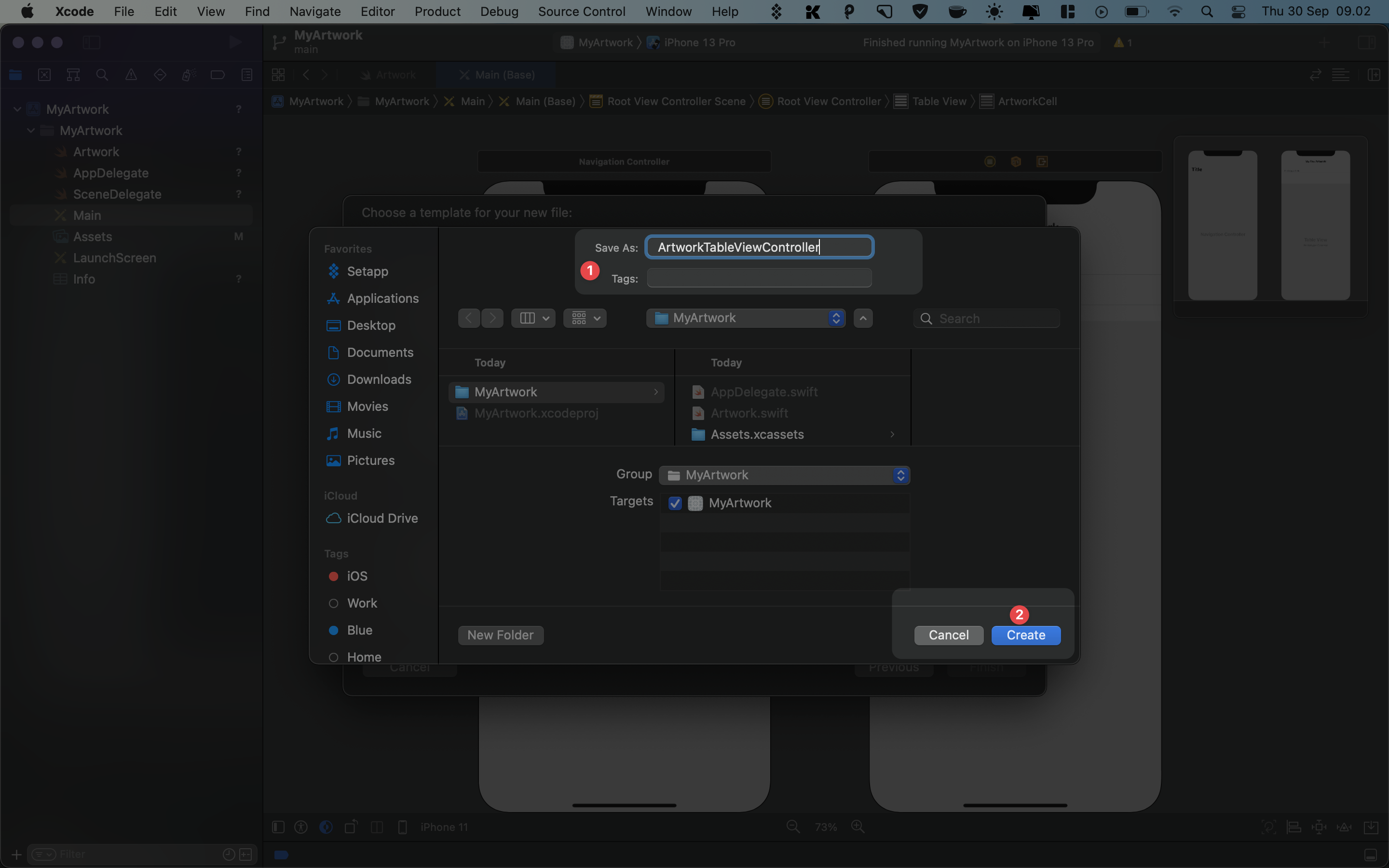1389x868 pixels.
Task: Toggle the inspector panel visibility
Action: click(x=1367, y=42)
